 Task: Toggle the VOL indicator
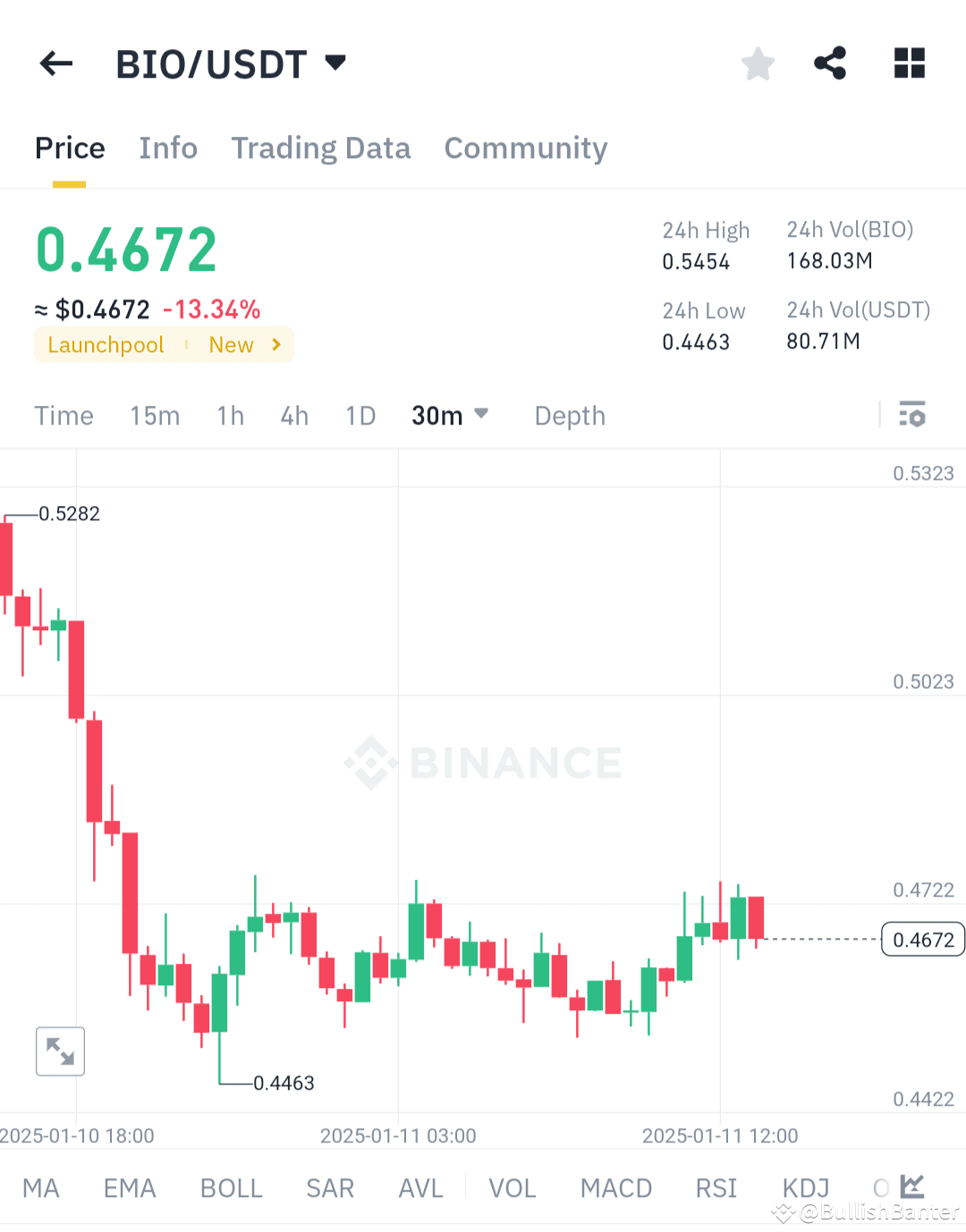click(512, 1187)
